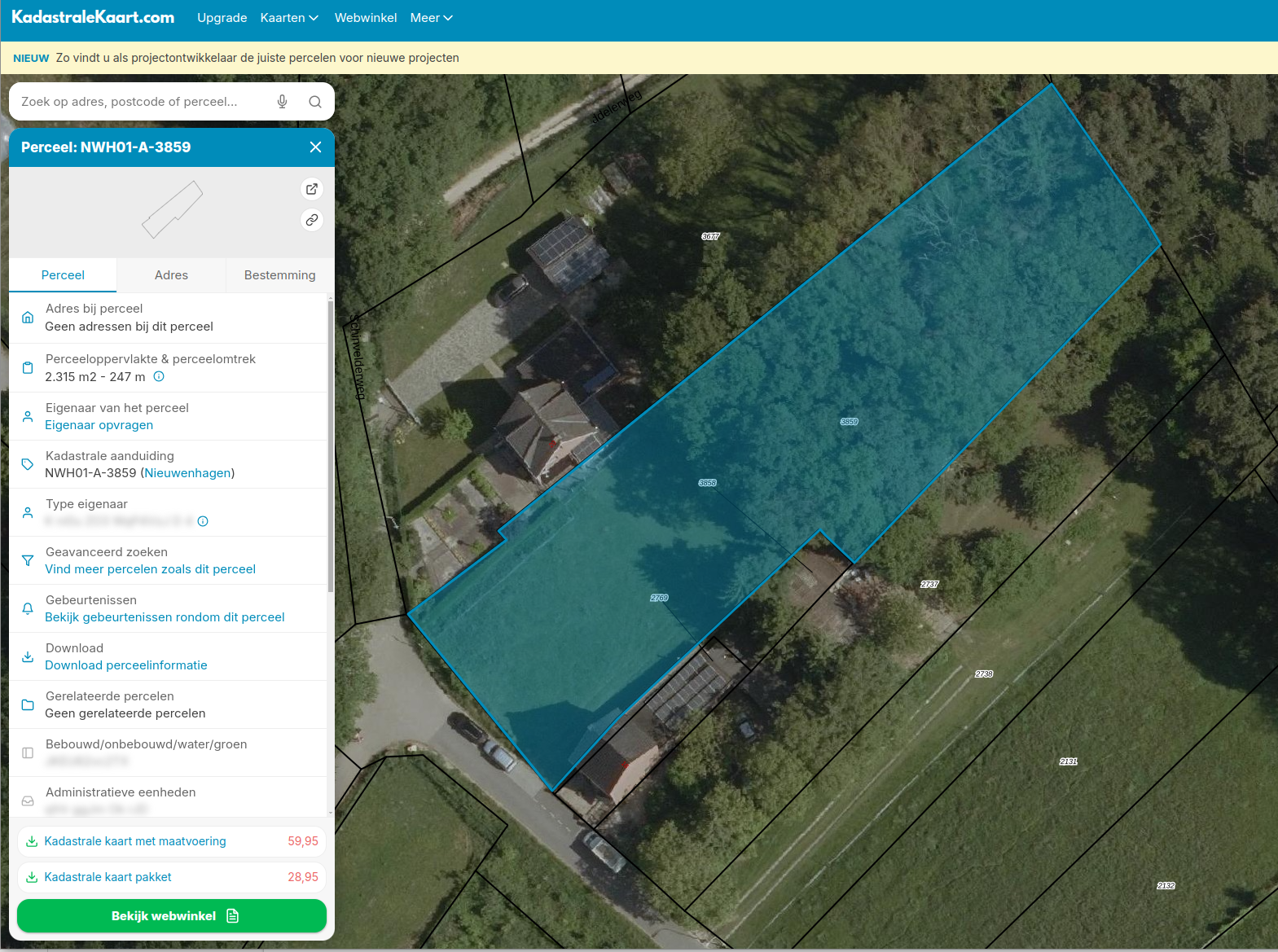Viewport: 1278px width, 952px height.
Task: Click info icon beside parcel area 2.315 m2
Action: coord(159,377)
